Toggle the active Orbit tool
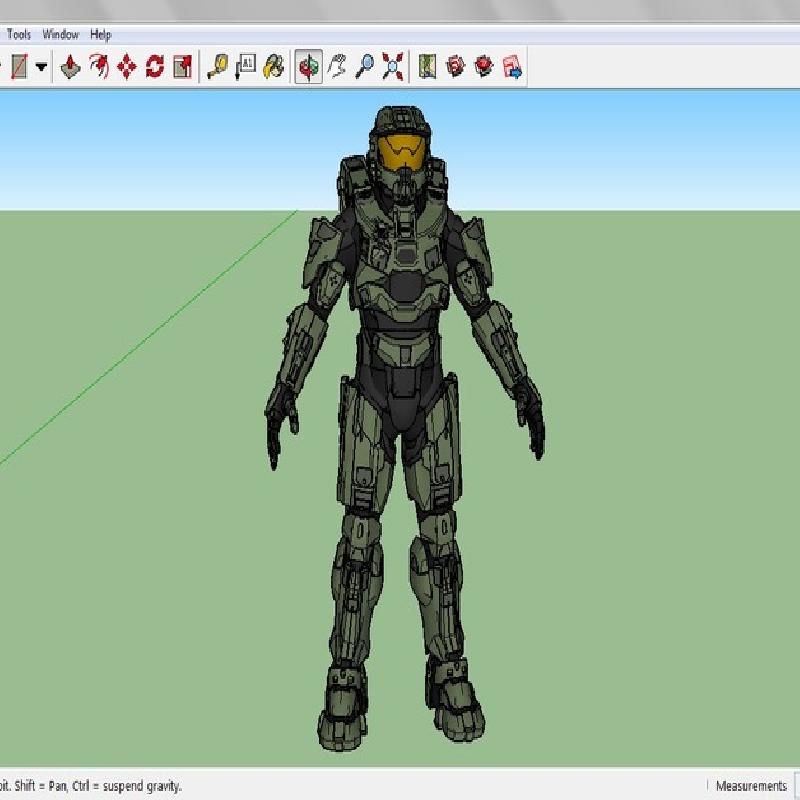Screen dimensions: 800x800 tap(308, 67)
